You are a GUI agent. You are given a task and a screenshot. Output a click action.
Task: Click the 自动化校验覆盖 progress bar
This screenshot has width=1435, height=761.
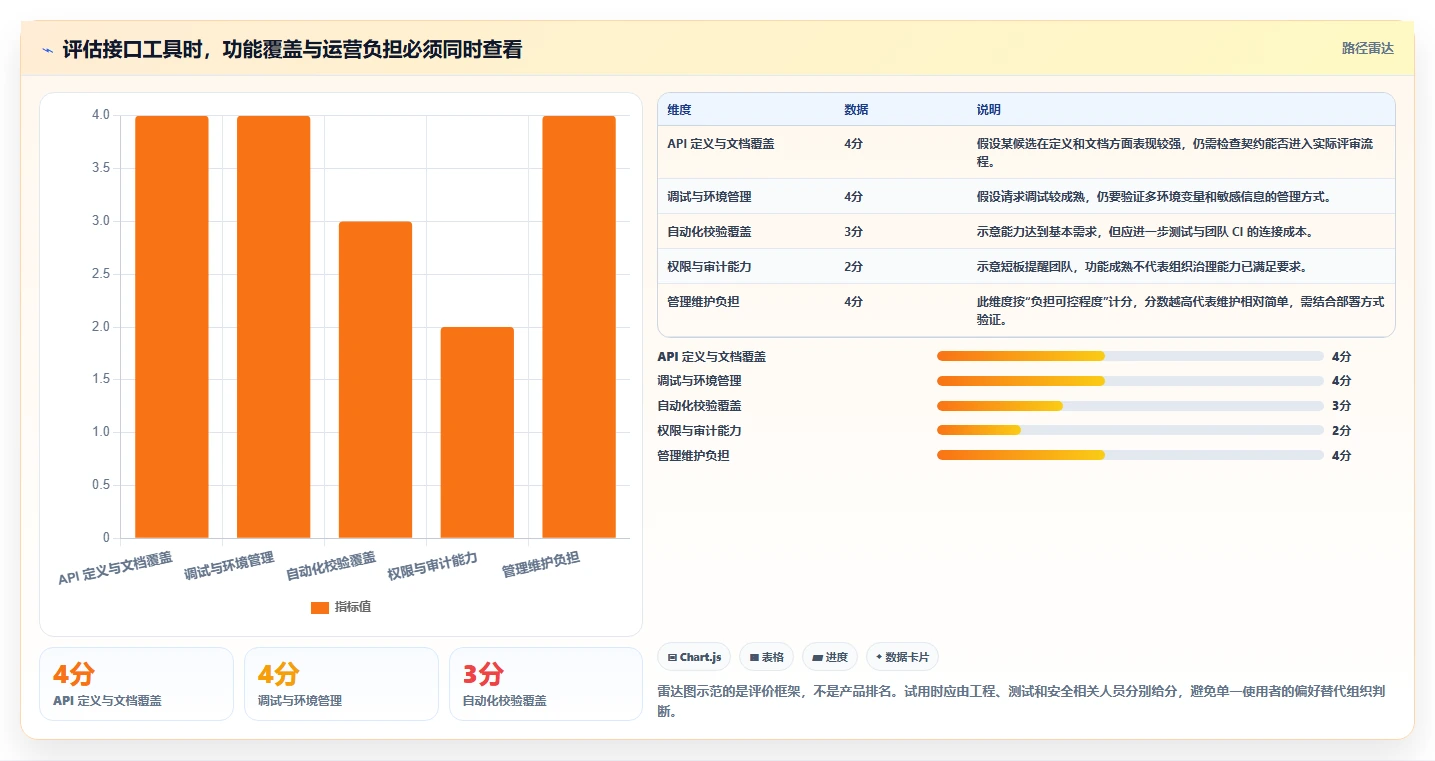[1130, 406]
